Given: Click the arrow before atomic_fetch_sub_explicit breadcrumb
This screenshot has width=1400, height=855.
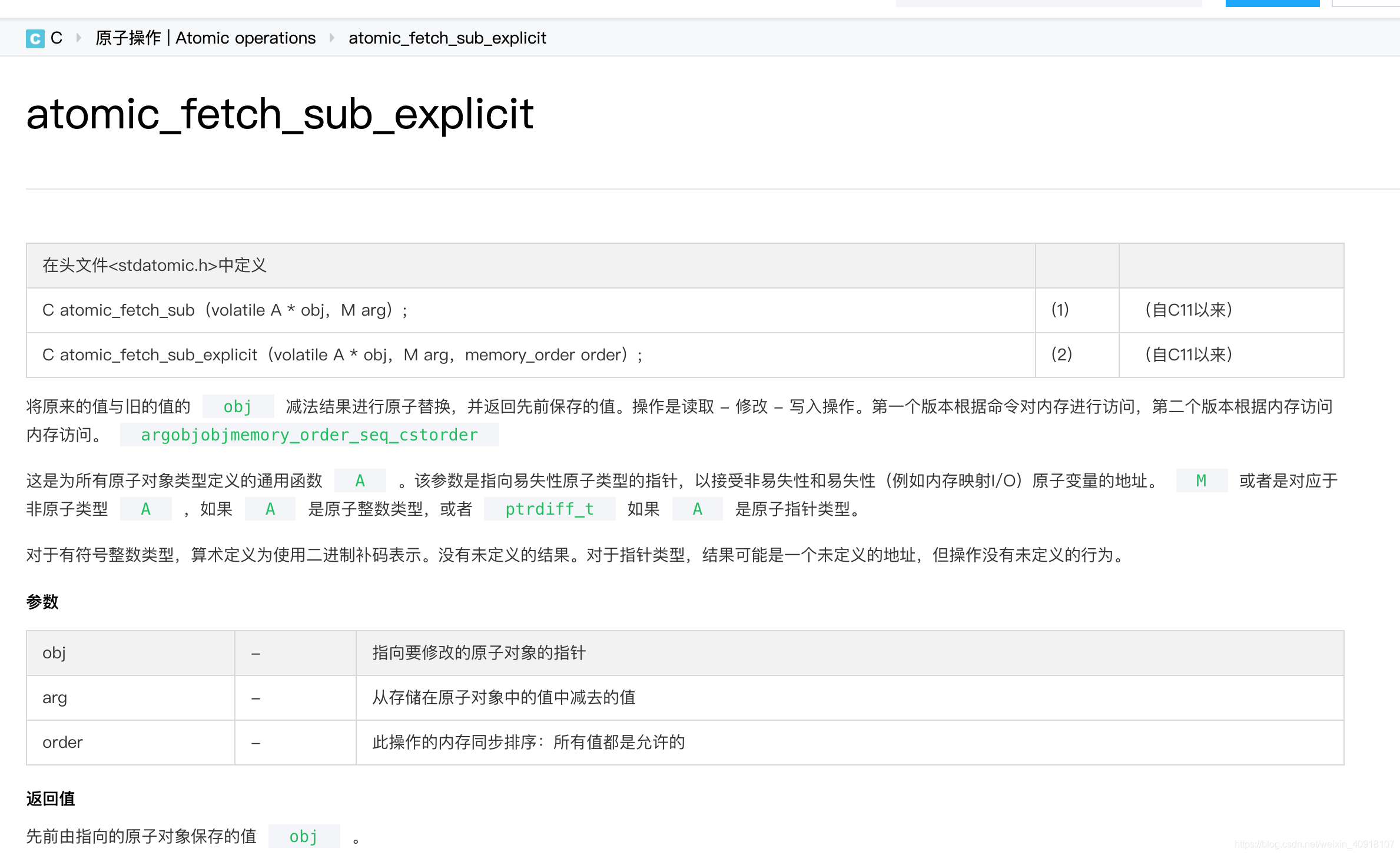Looking at the screenshot, I should [332, 38].
